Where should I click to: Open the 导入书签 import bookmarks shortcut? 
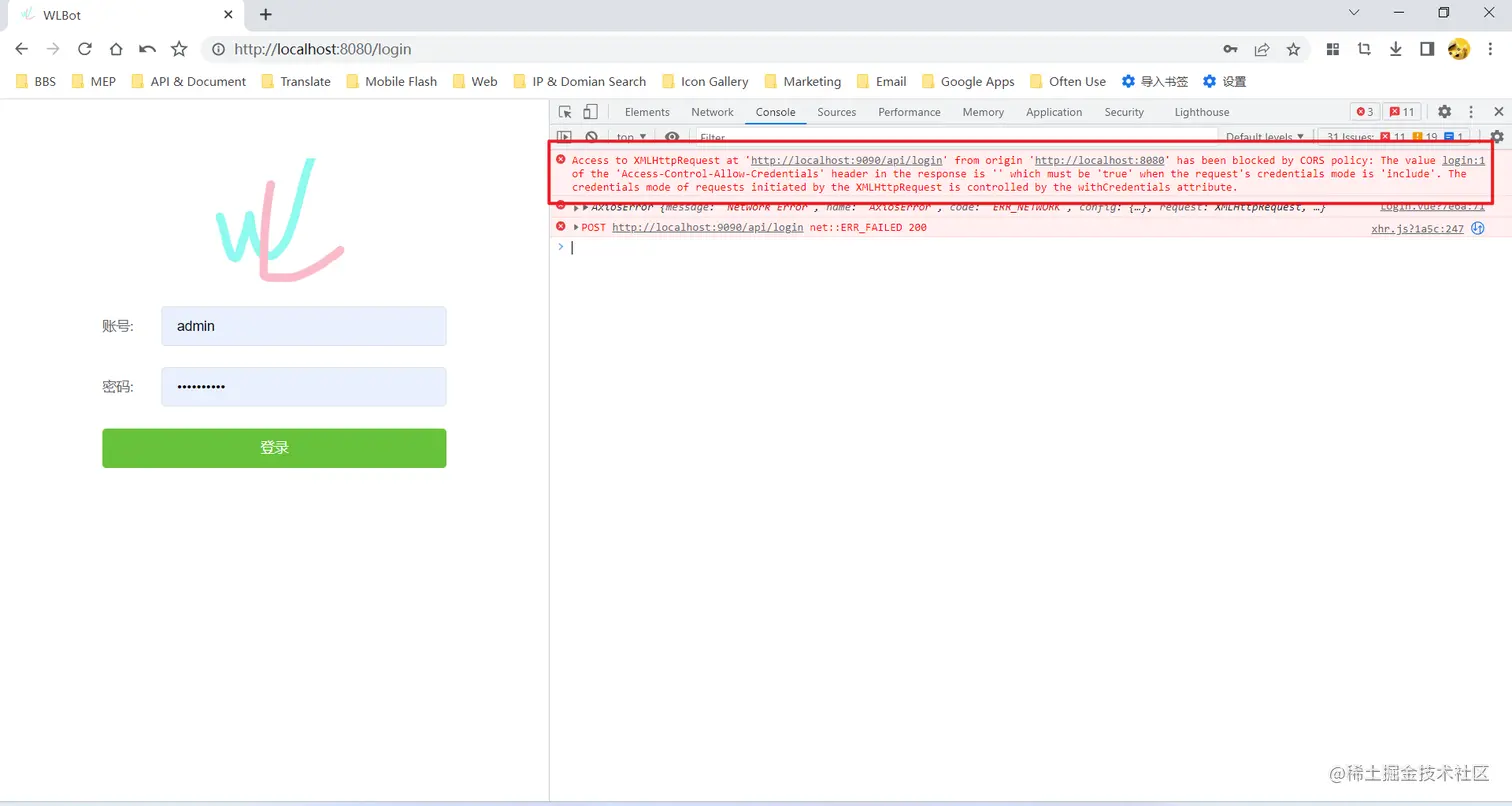[x=1154, y=81]
